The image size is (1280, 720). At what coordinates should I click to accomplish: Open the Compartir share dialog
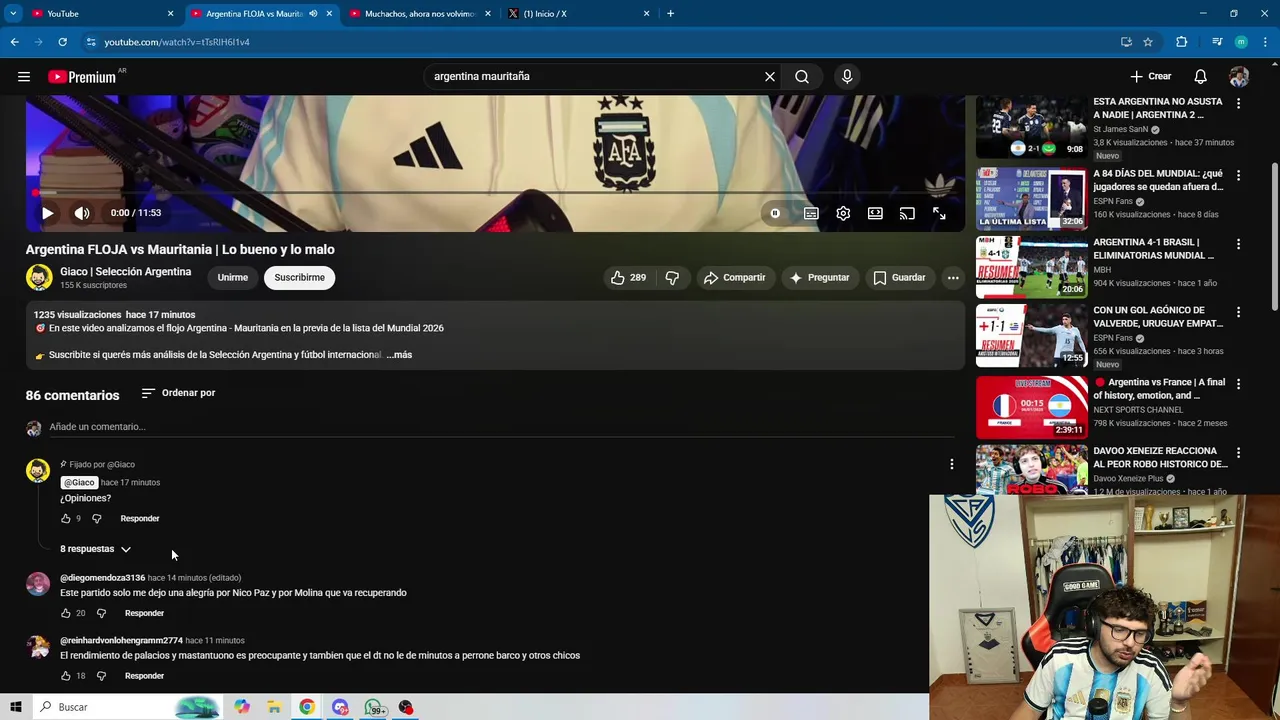pyautogui.click(x=734, y=277)
